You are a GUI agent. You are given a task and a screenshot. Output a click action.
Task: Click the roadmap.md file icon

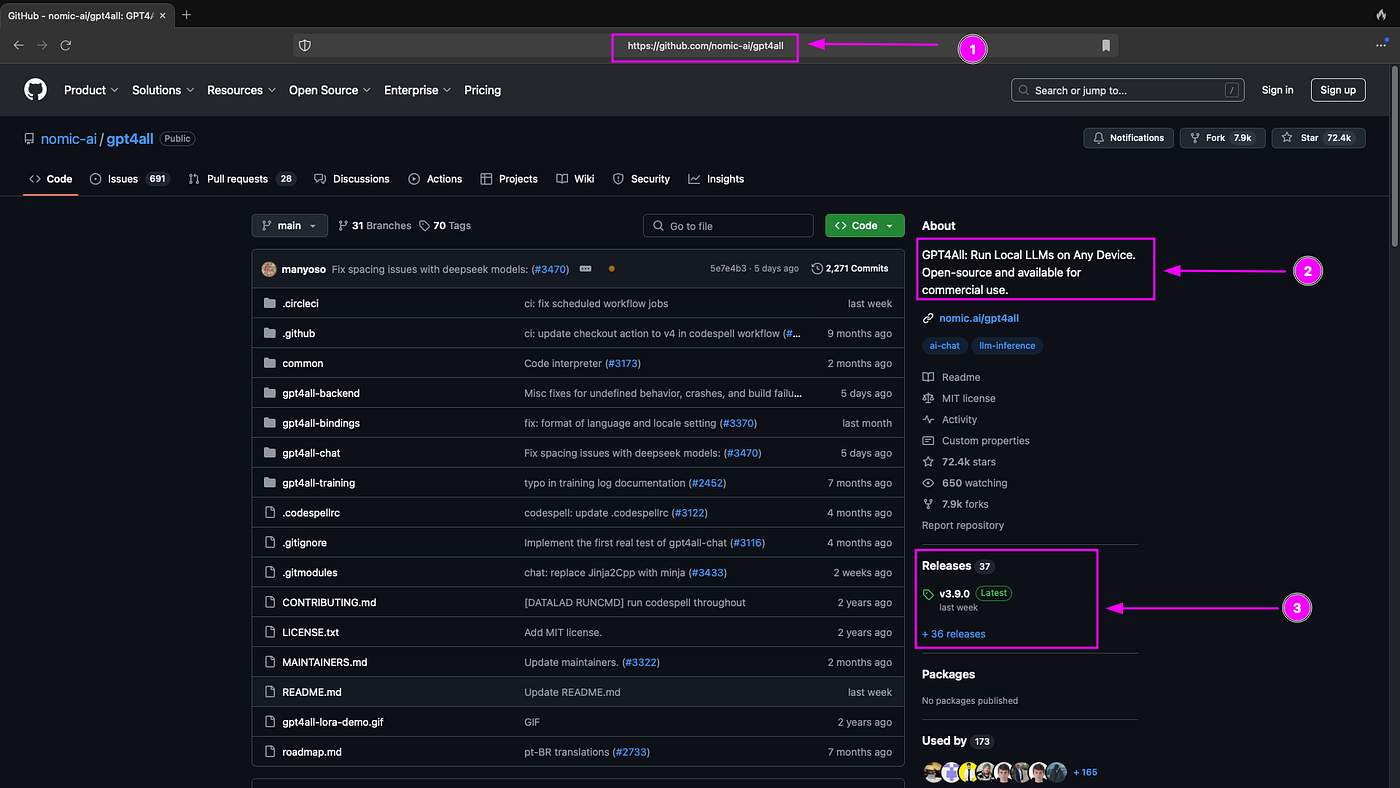tap(269, 752)
